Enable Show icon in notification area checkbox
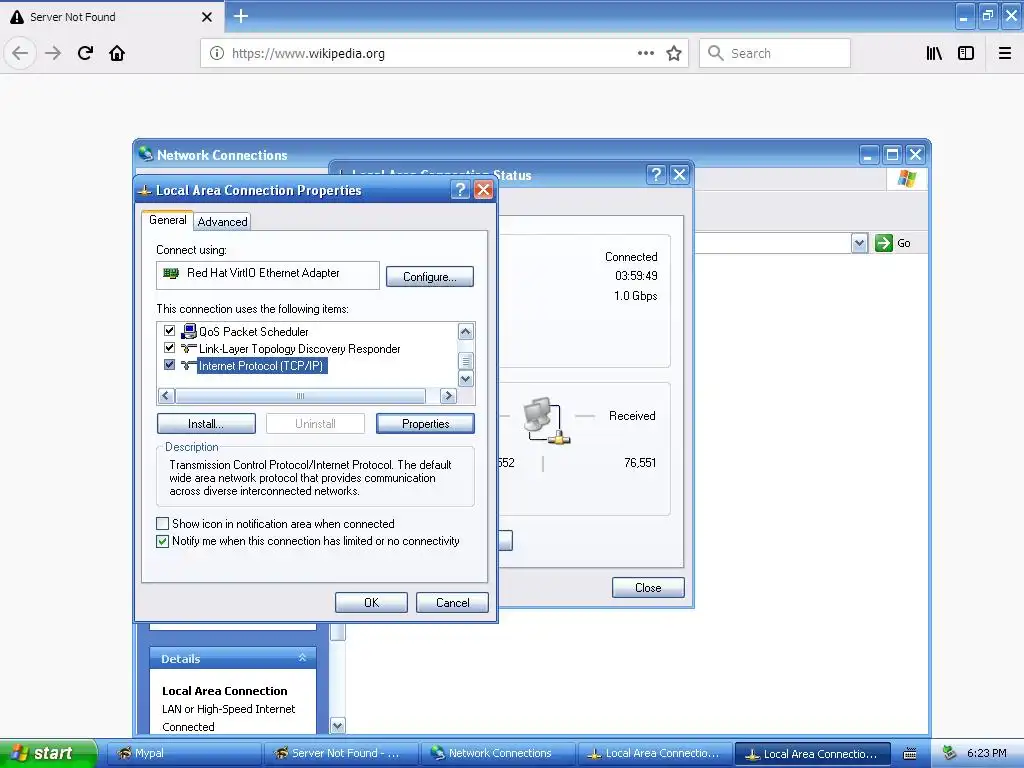The image size is (1024, 768). (x=163, y=523)
